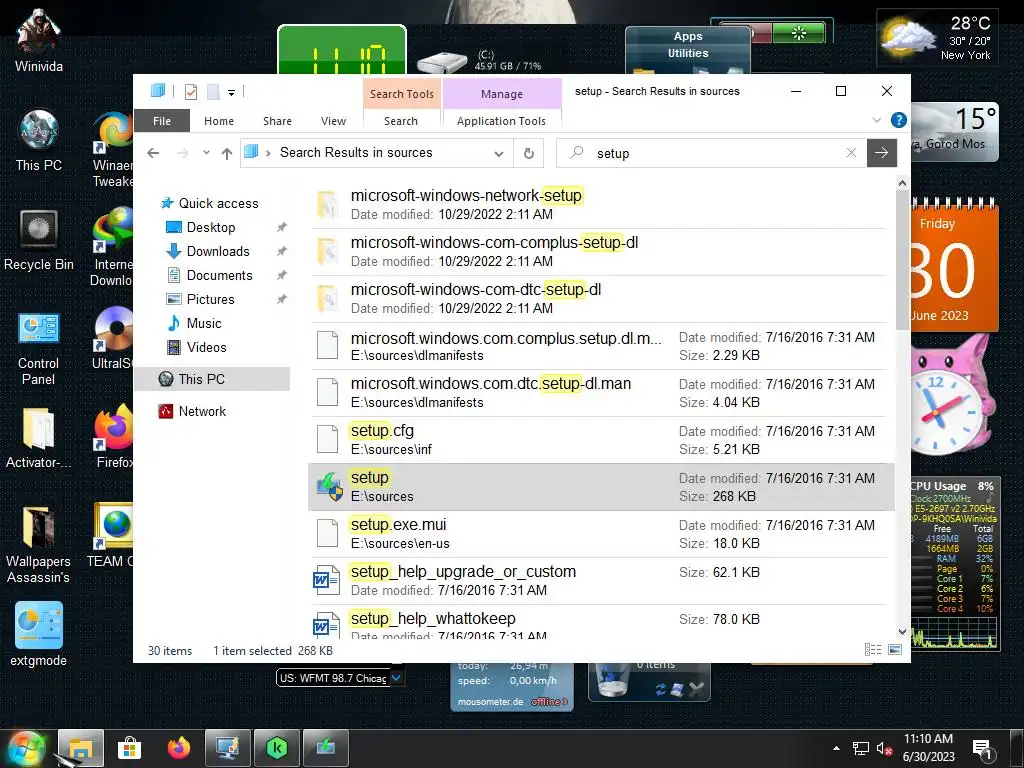Open recent locations dropdown arrow
This screenshot has width=1024, height=768.
click(206, 153)
